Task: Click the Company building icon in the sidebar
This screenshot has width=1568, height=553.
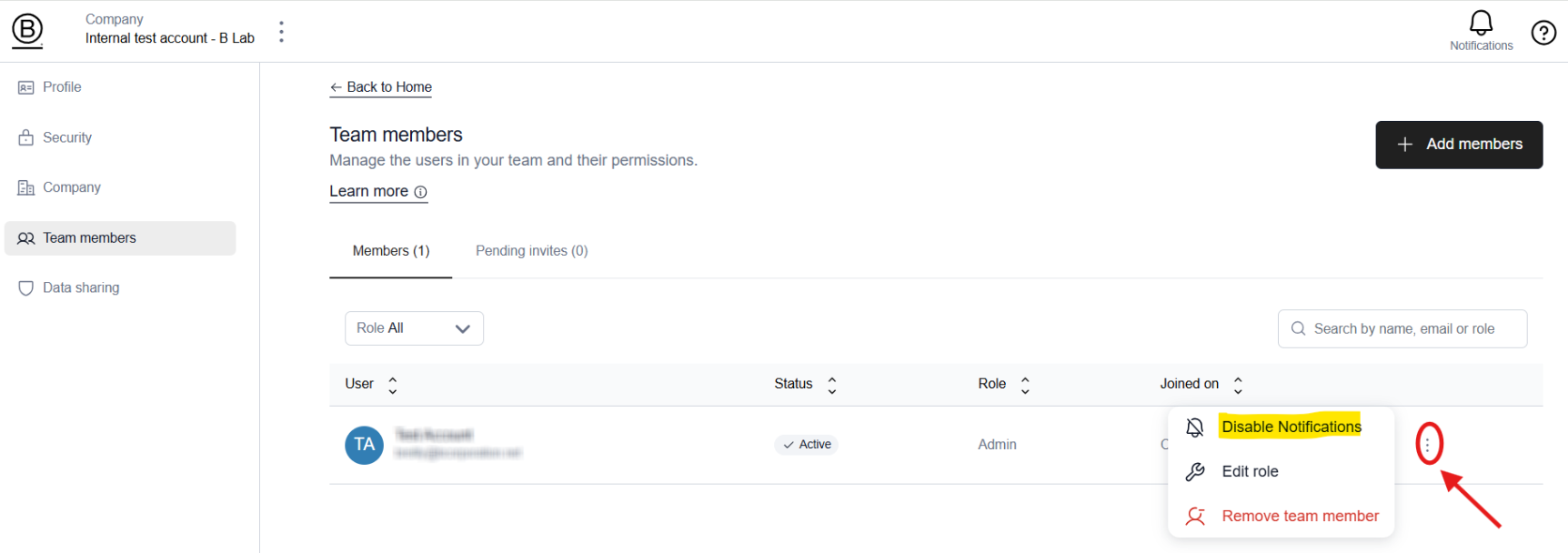Action: [25, 188]
